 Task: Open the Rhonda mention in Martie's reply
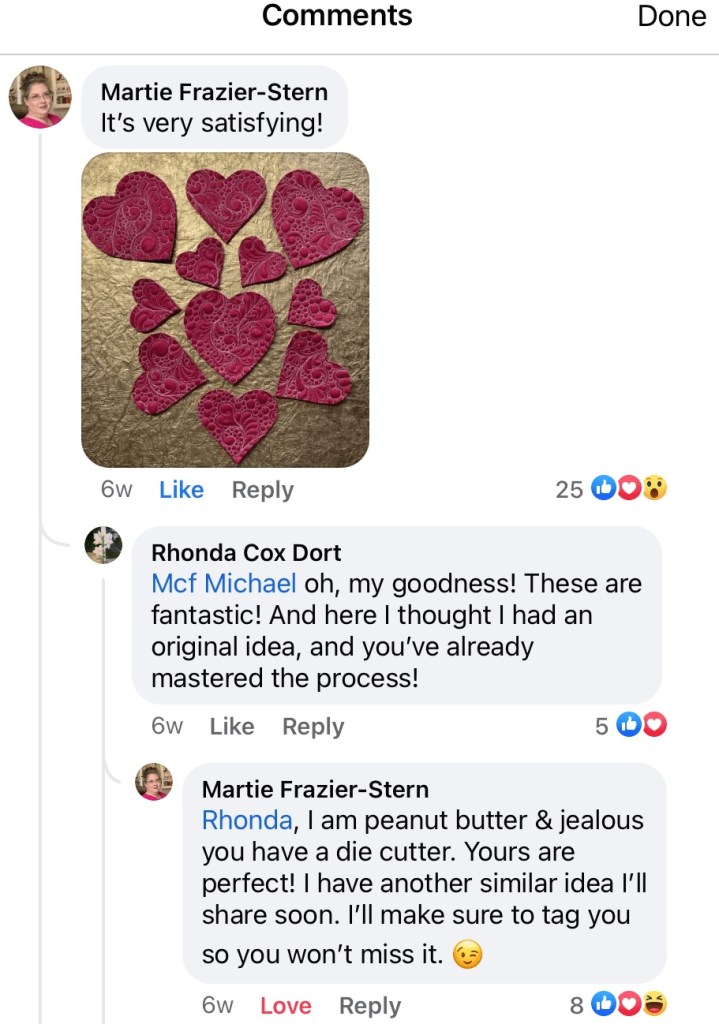tap(247, 820)
